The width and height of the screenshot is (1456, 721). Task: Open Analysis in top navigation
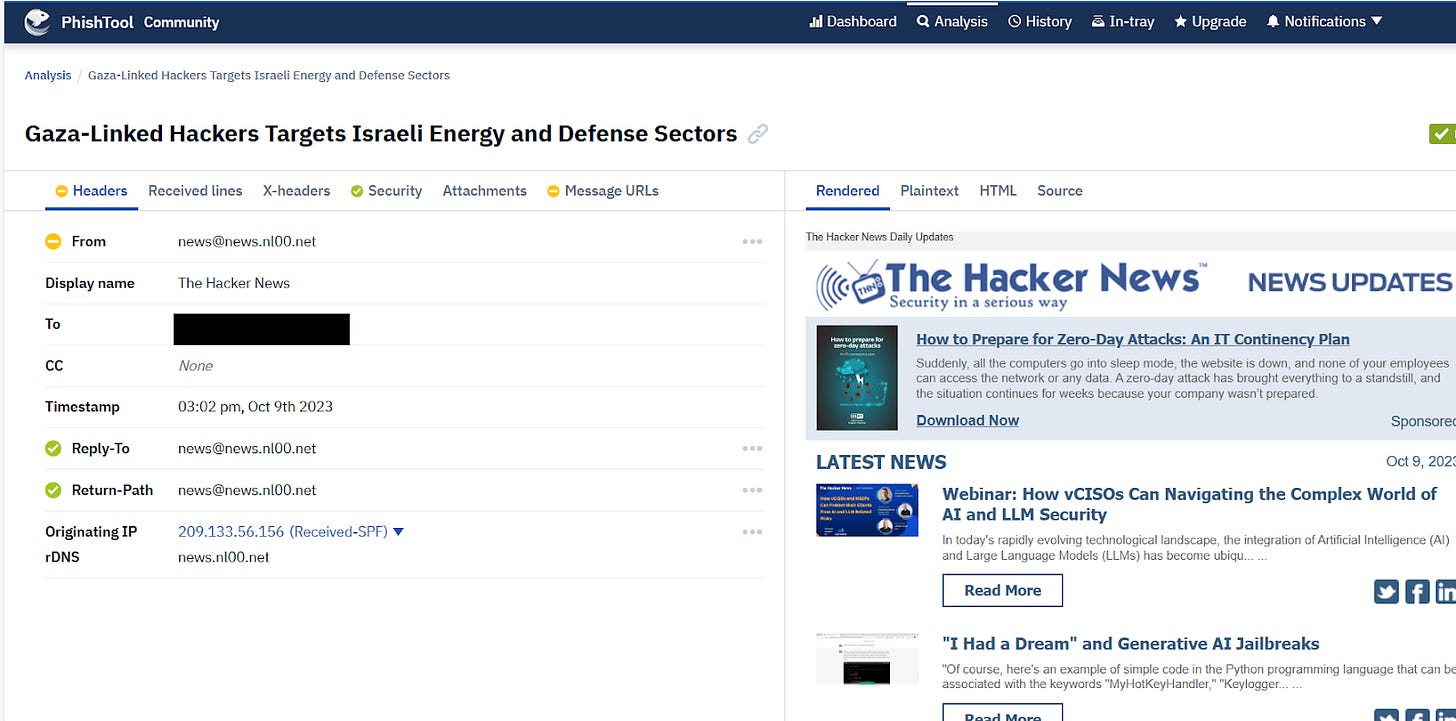(952, 21)
